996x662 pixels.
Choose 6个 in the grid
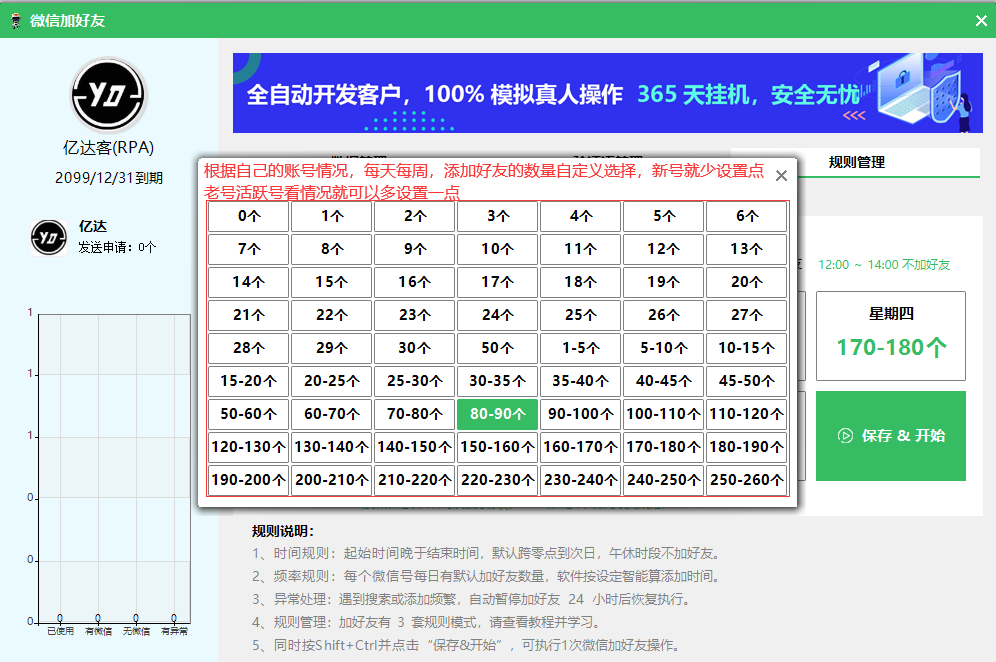746,216
